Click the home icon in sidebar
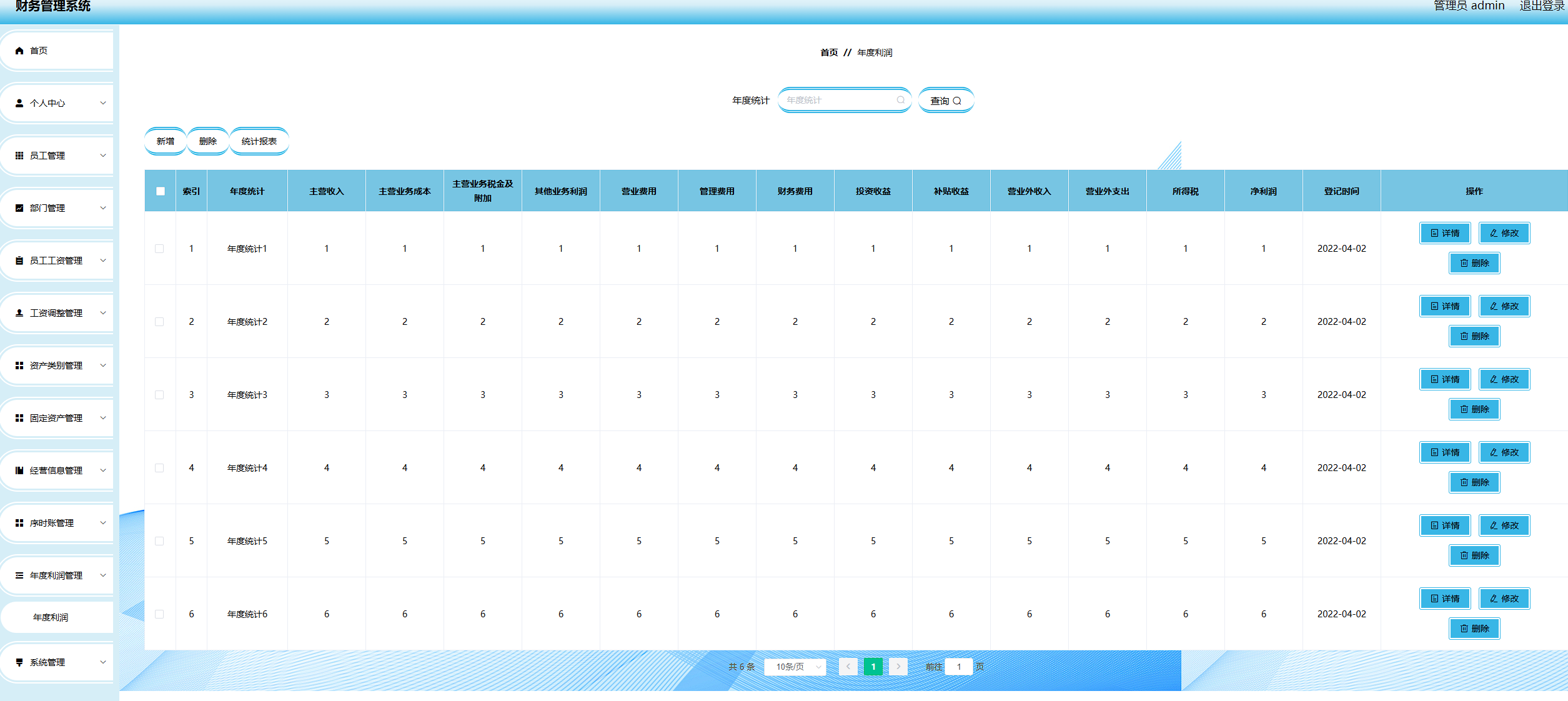 [19, 51]
